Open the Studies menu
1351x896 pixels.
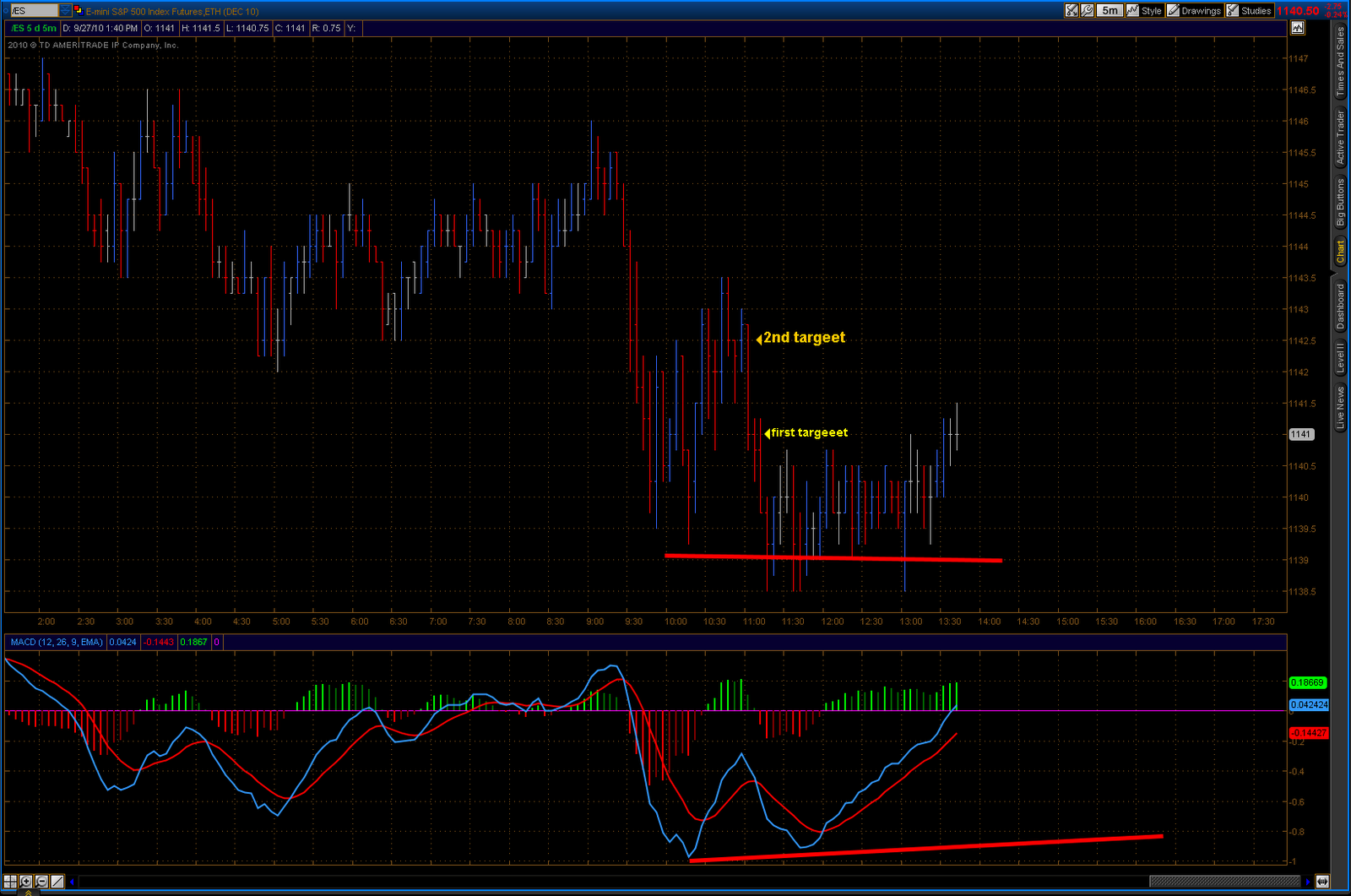pyautogui.click(x=1249, y=11)
